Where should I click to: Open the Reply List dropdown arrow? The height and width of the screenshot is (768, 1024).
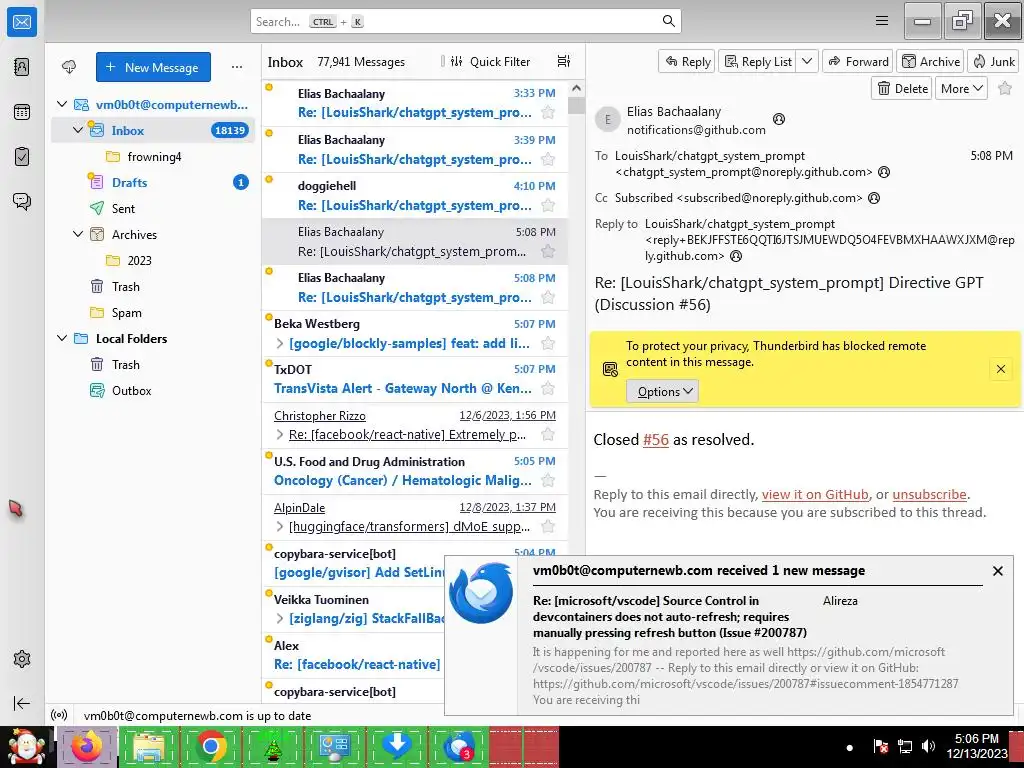[x=807, y=61]
